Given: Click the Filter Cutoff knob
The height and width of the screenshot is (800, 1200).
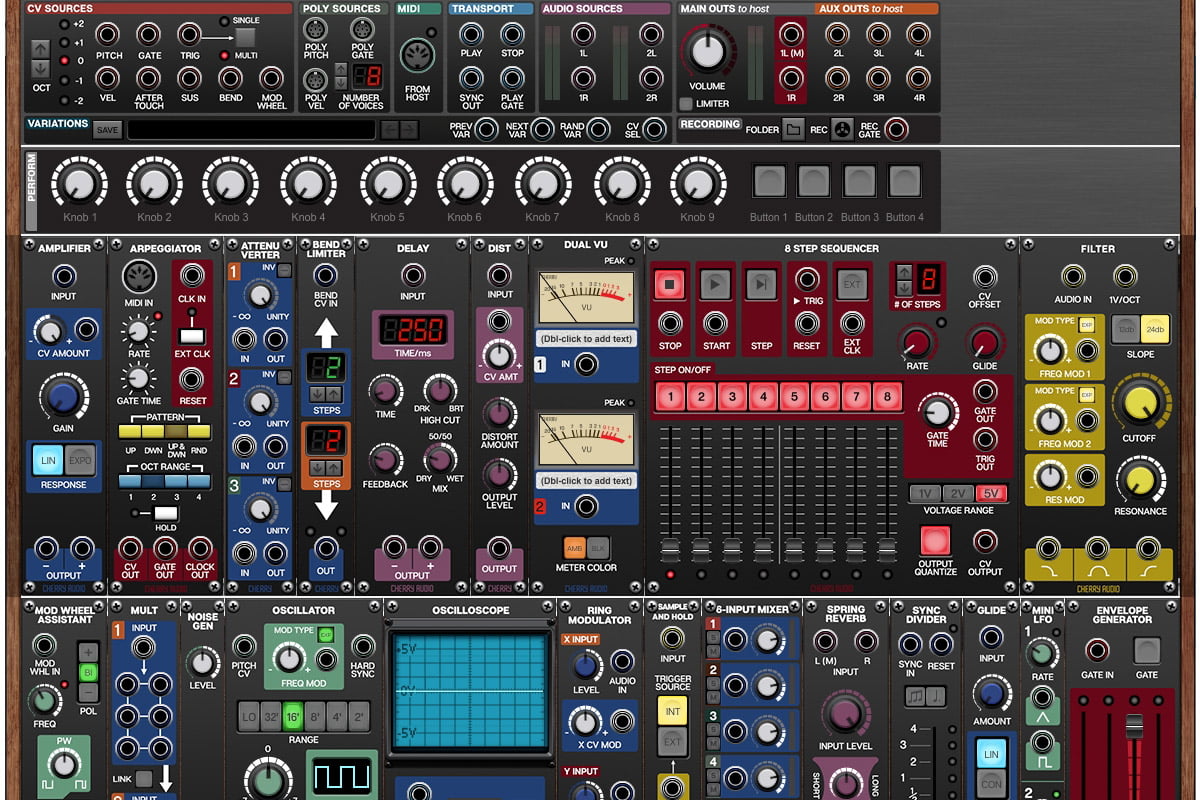Looking at the screenshot, I should (x=1139, y=401).
